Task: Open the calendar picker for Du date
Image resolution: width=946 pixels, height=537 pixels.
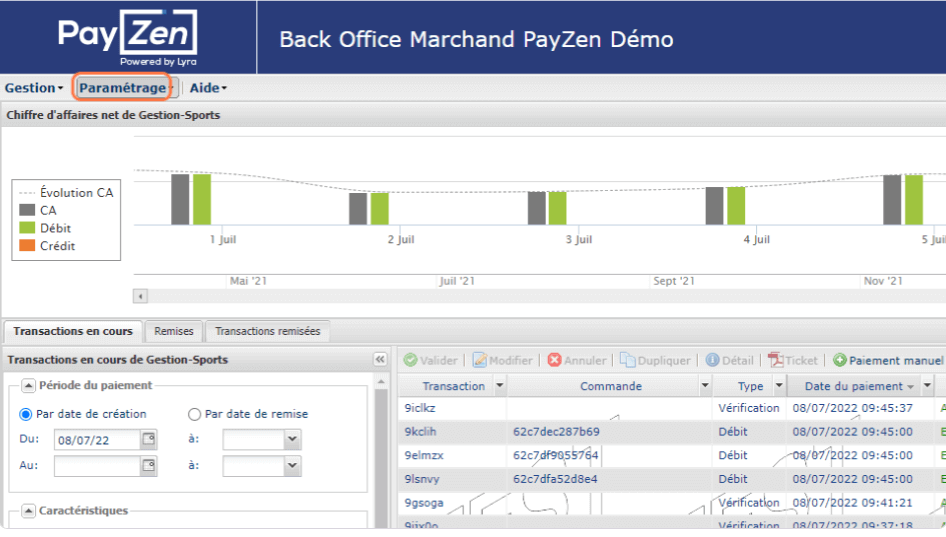Action: tap(149, 439)
